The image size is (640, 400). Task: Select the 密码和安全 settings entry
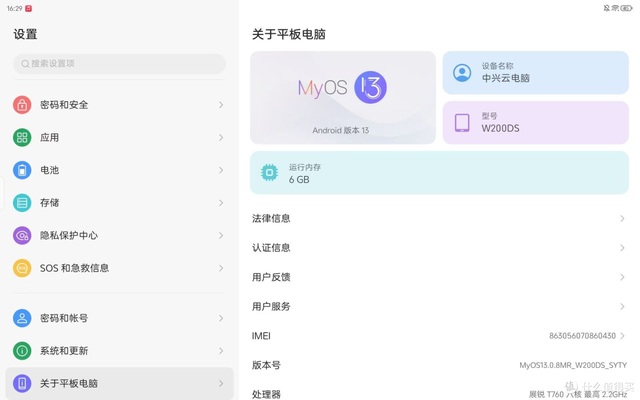point(119,105)
